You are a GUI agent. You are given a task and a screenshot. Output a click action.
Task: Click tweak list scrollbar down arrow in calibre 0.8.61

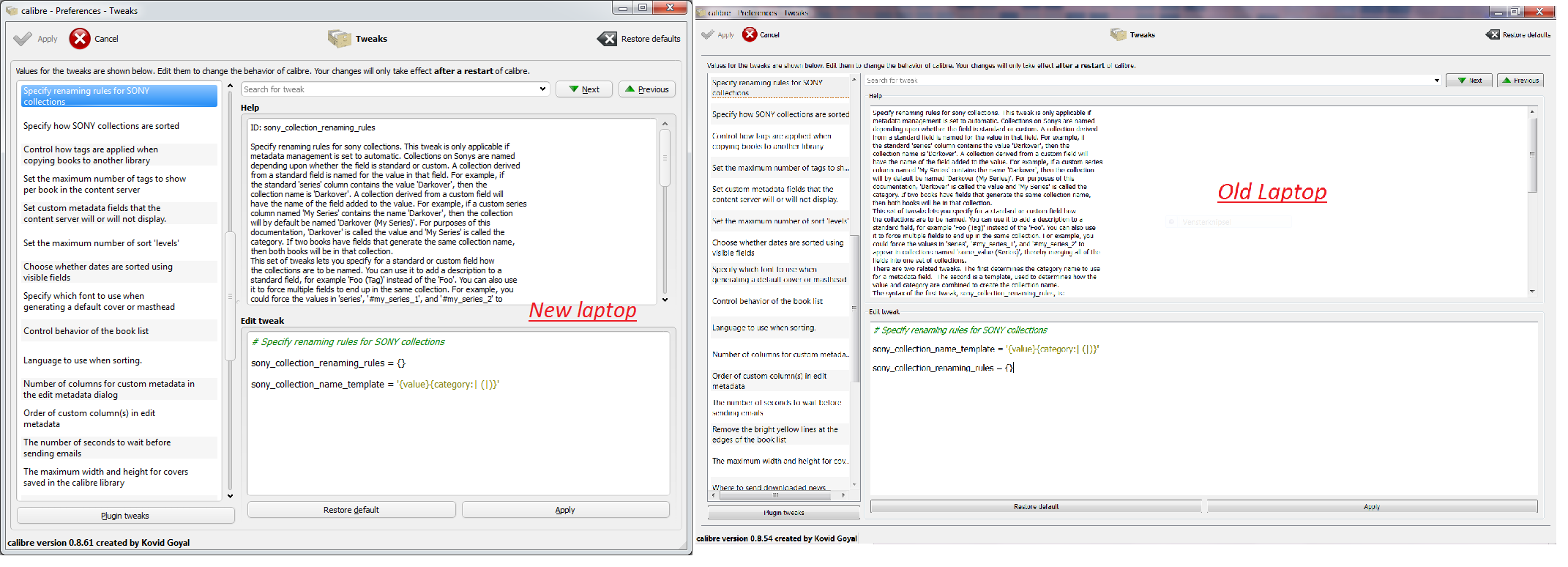point(230,496)
